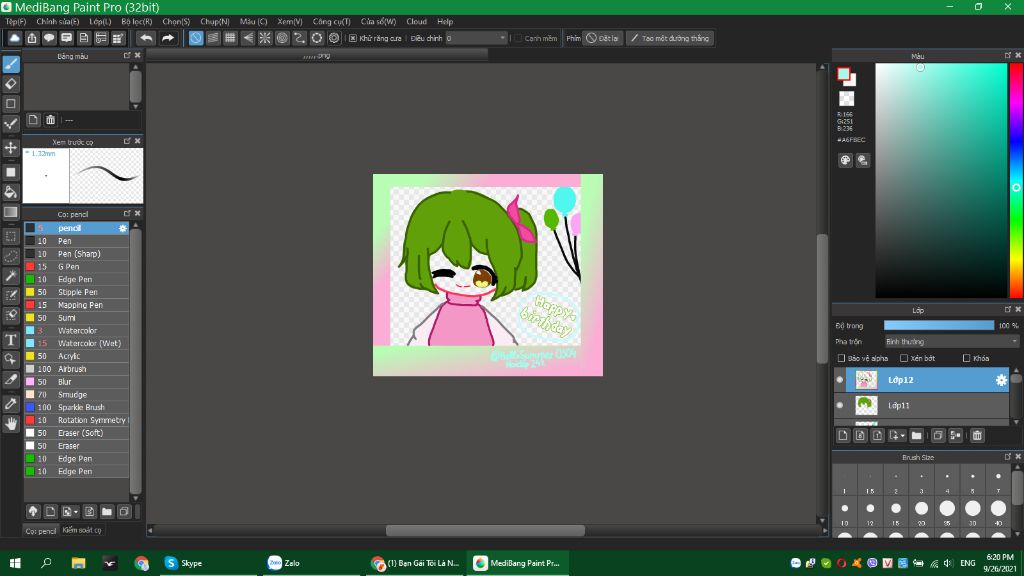1024x576 pixels.
Task: Select the Airbrush brush
Action: coord(76,369)
